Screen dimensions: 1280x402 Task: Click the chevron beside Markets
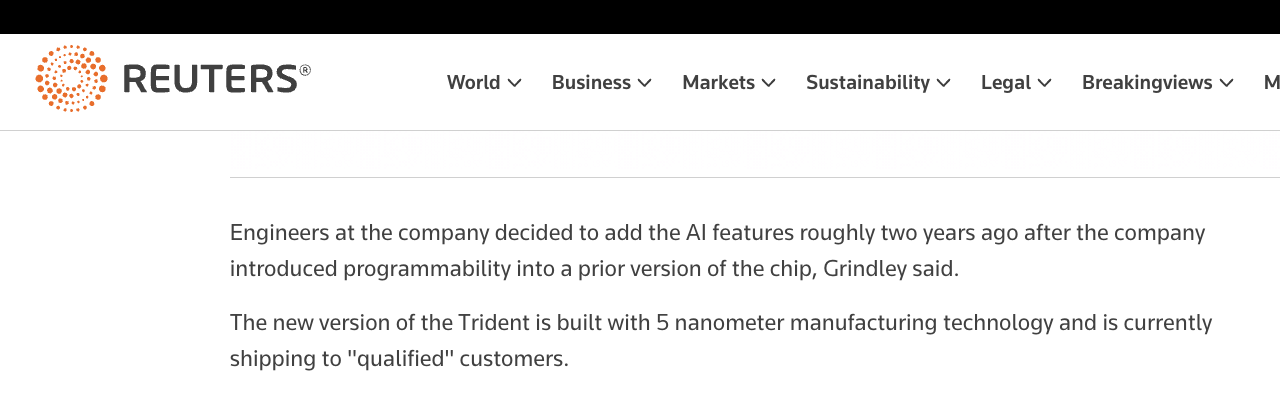(x=769, y=83)
